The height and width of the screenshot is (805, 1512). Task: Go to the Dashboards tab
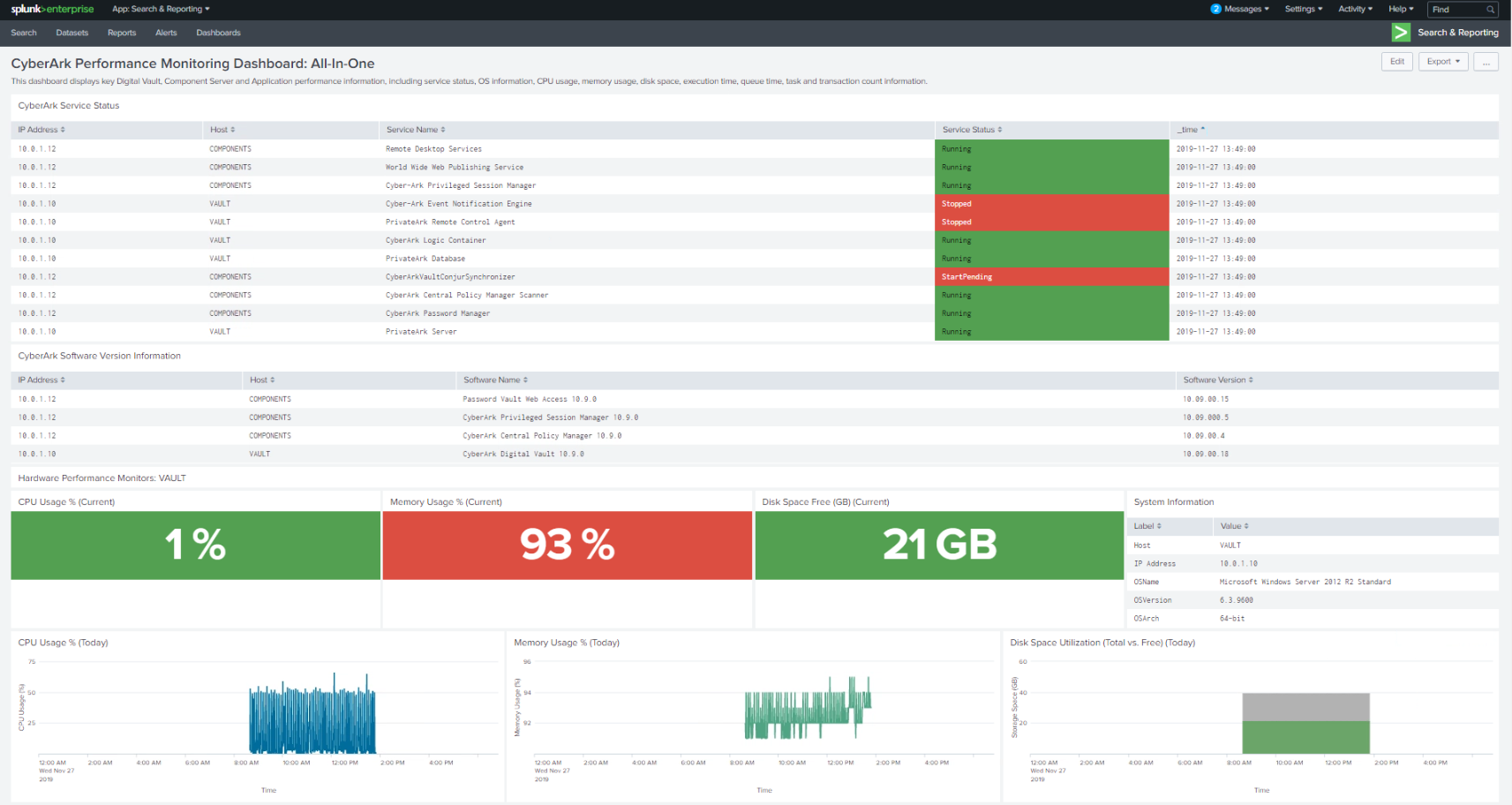(218, 33)
